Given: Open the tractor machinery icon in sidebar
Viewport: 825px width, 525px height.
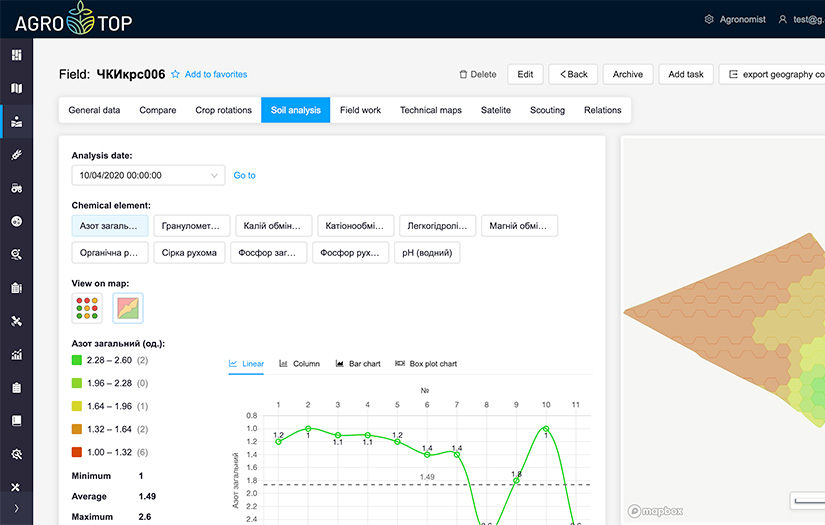Looking at the screenshot, I should tap(17, 188).
